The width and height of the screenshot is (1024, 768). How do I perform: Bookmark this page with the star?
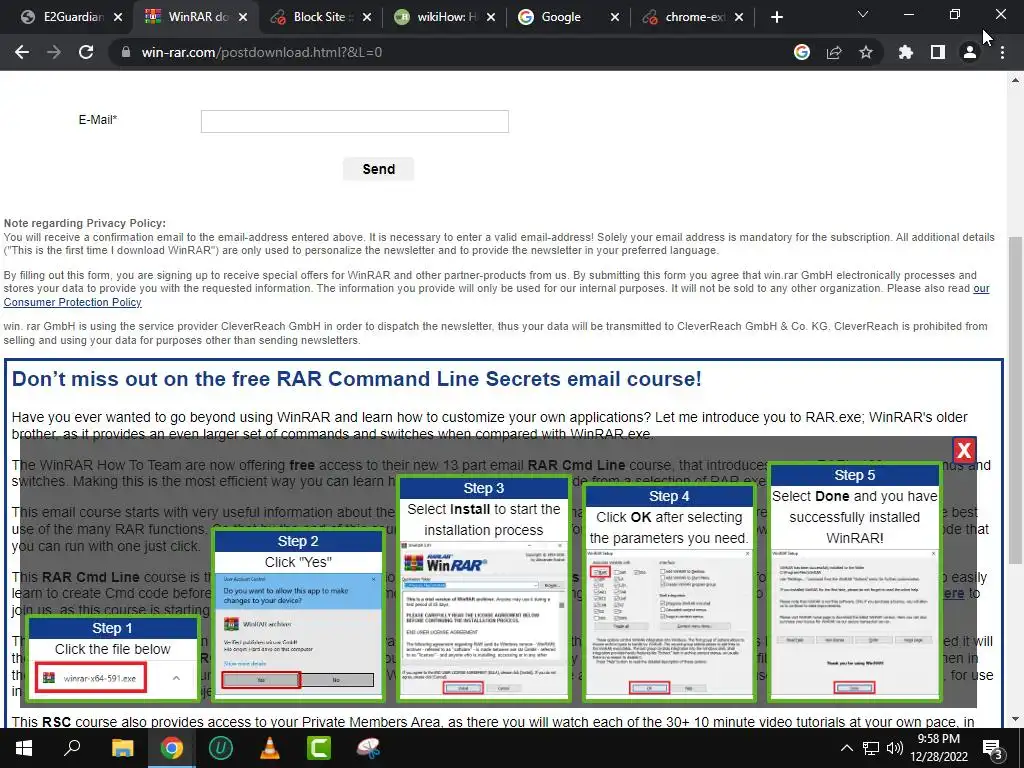pos(866,52)
